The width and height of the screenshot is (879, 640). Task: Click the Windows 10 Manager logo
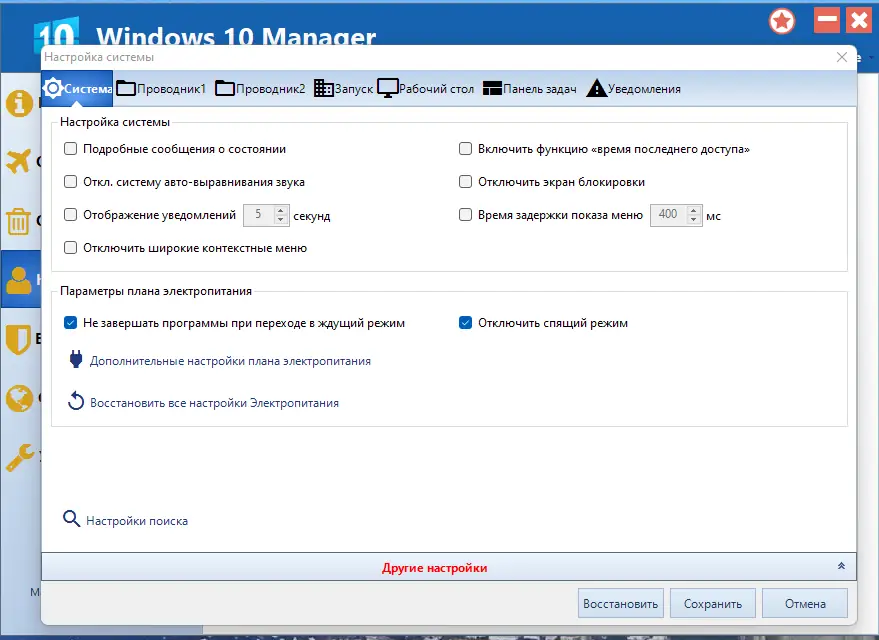click(55, 35)
